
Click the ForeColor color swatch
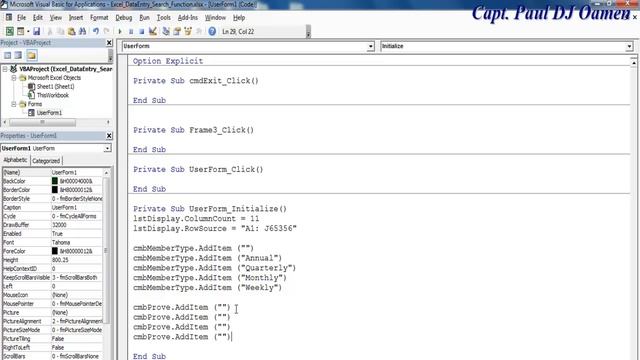click(x=55, y=251)
